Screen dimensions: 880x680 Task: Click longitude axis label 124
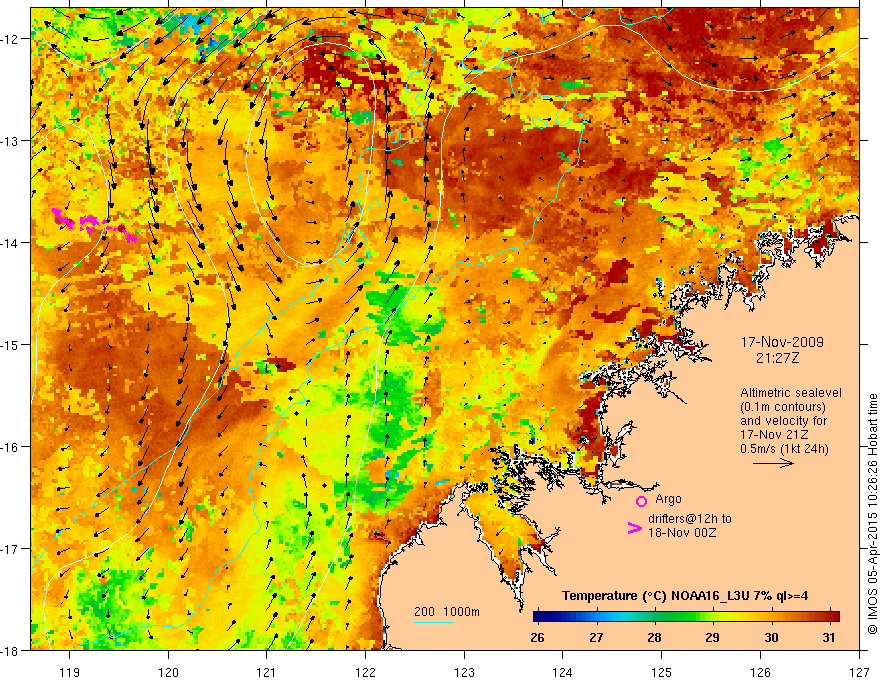pyautogui.click(x=562, y=672)
